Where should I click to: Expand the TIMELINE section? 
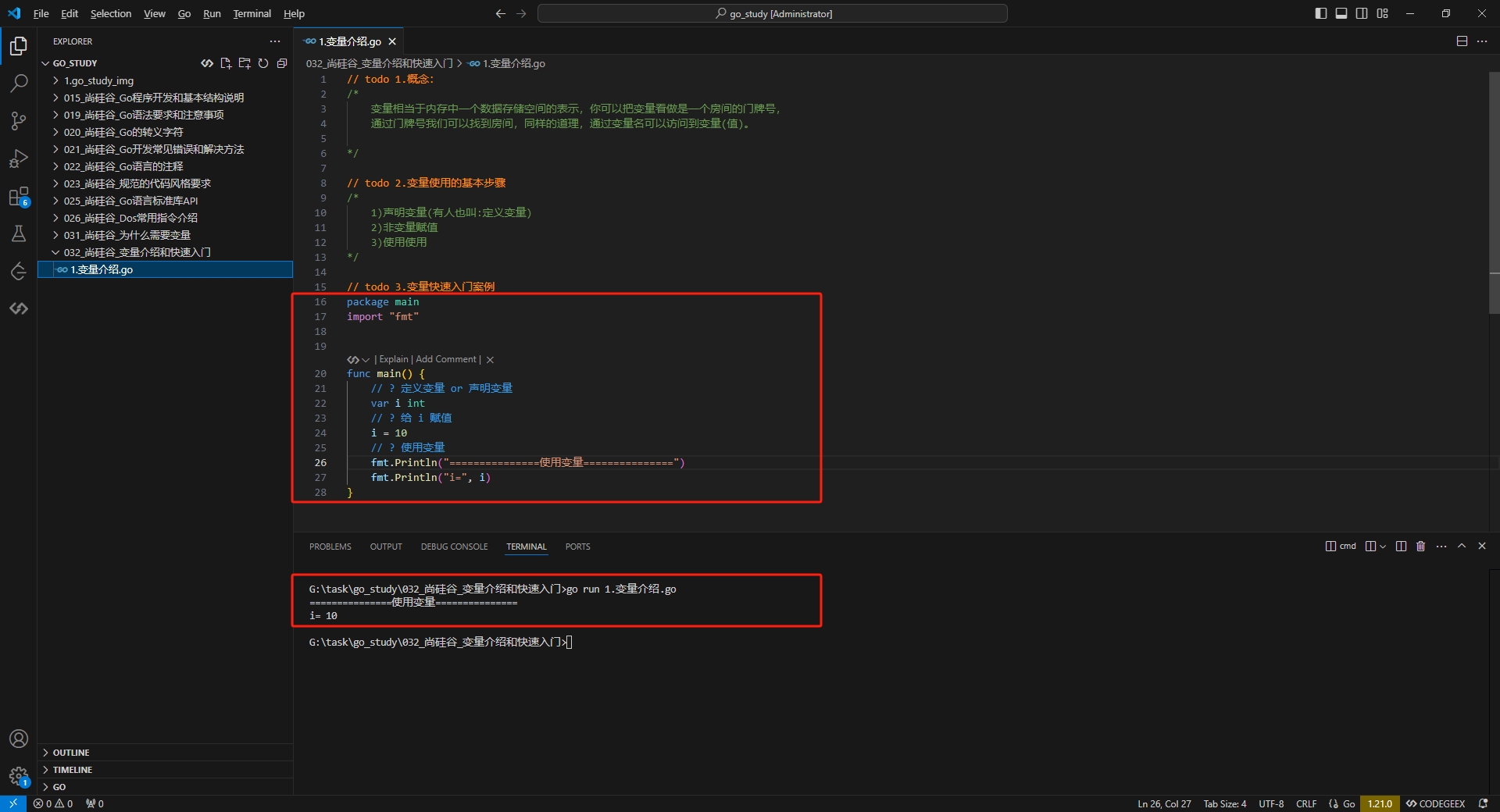coord(166,770)
